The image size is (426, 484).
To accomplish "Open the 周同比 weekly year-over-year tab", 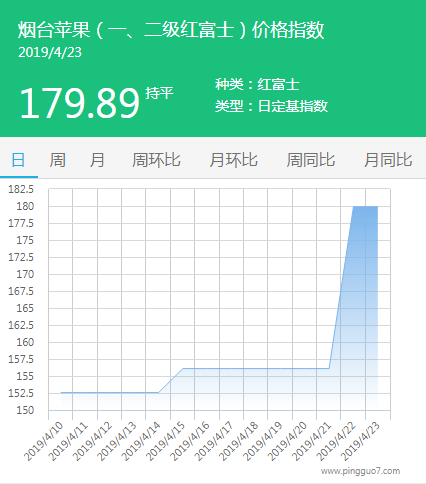I will pyautogui.click(x=311, y=160).
